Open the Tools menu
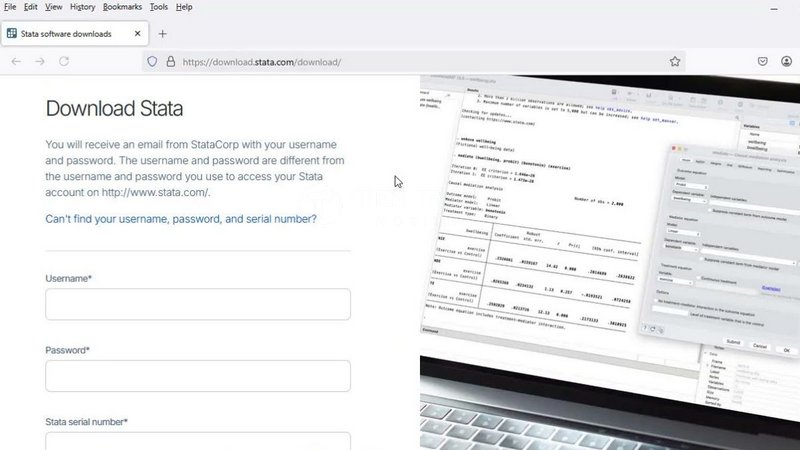This screenshot has width=800, height=450. point(159,7)
